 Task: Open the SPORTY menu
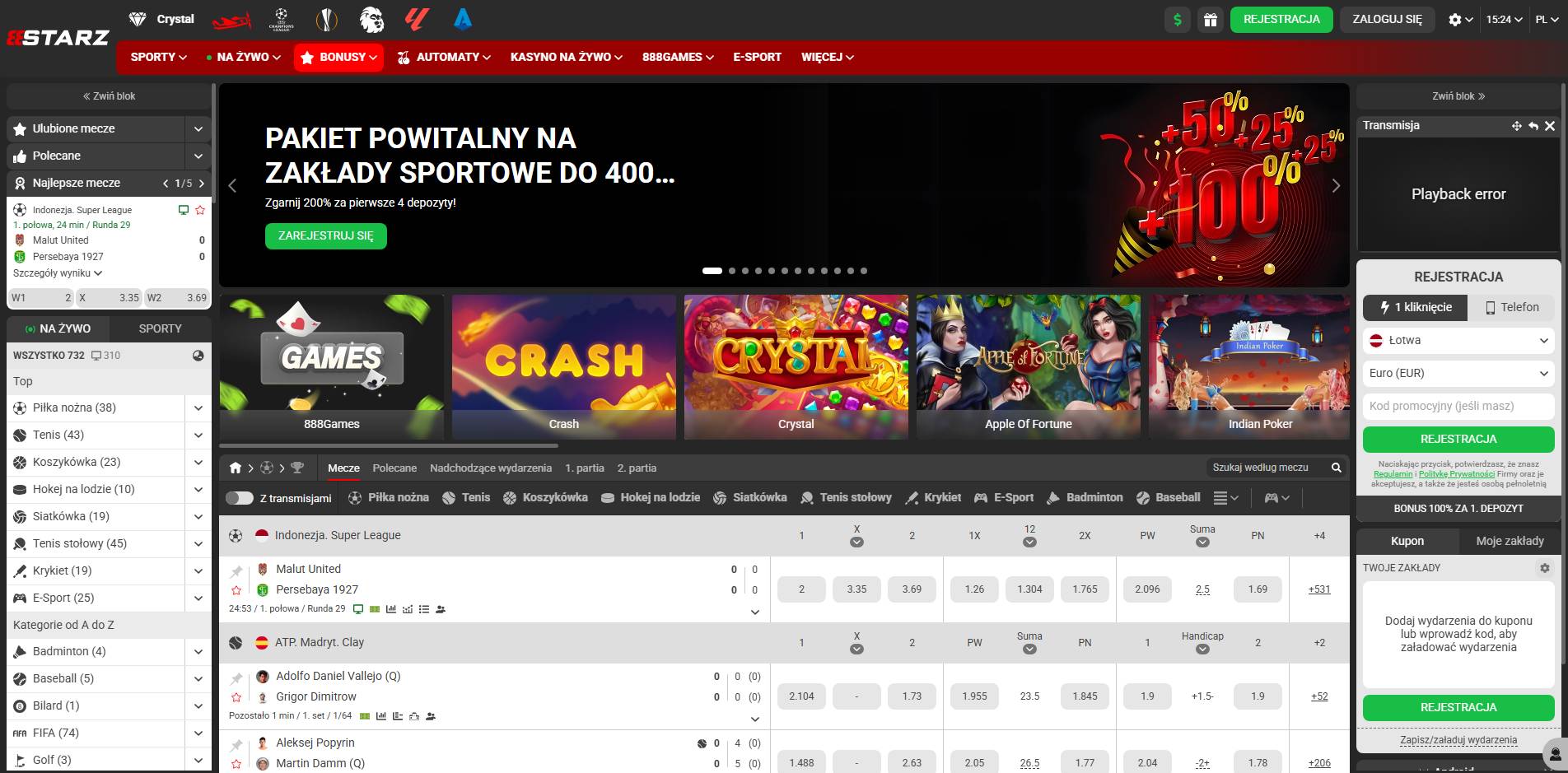click(158, 57)
